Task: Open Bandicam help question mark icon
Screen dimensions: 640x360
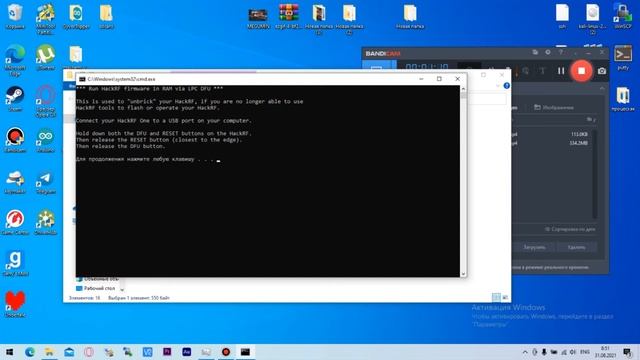Action: (x=561, y=52)
